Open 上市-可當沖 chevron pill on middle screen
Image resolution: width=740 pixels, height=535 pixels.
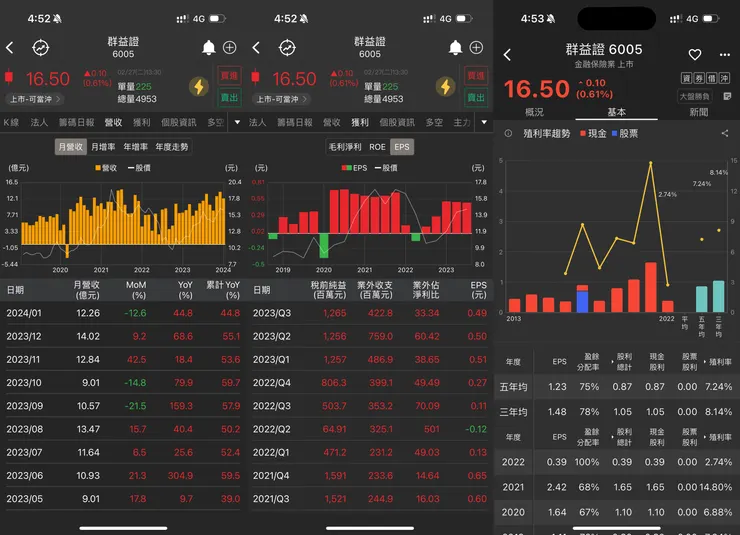tap(282, 99)
